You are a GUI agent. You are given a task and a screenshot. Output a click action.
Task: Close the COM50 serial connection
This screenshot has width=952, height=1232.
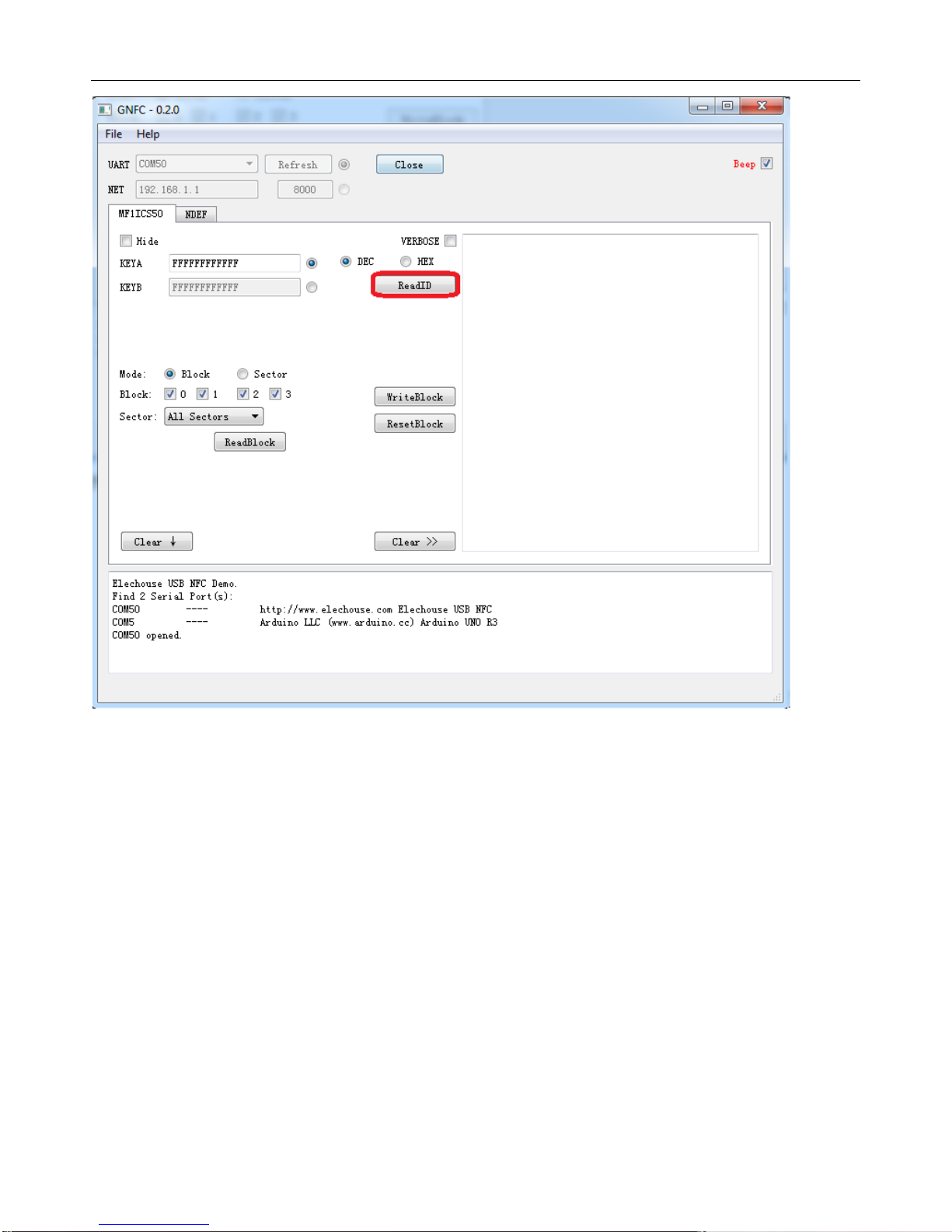pos(410,165)
